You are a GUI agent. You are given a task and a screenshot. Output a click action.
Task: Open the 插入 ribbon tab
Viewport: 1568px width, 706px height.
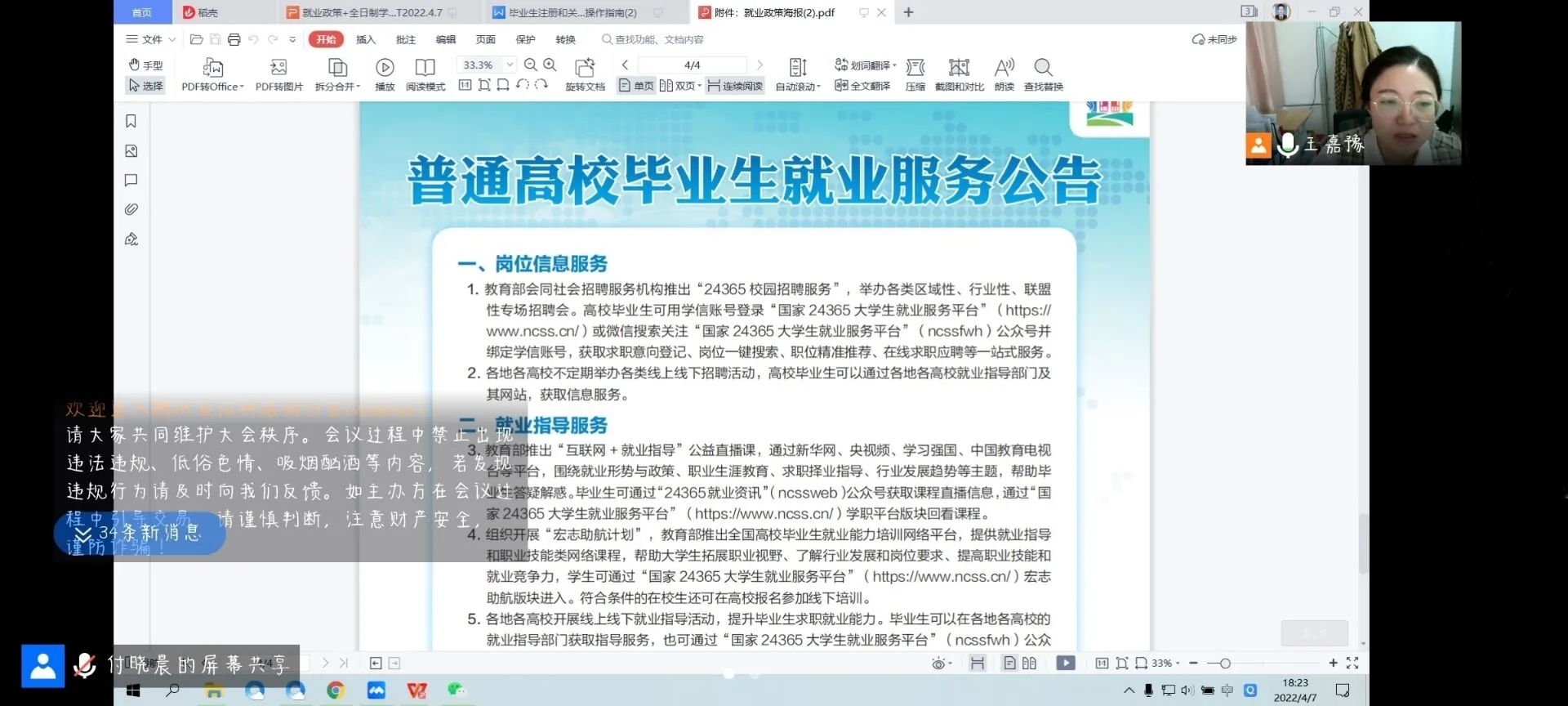coord(366,39)
